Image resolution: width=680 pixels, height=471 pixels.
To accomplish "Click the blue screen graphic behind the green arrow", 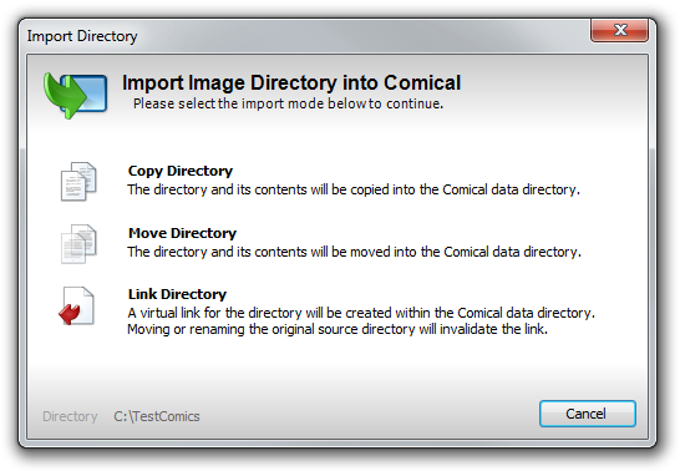I will (87, 93).
